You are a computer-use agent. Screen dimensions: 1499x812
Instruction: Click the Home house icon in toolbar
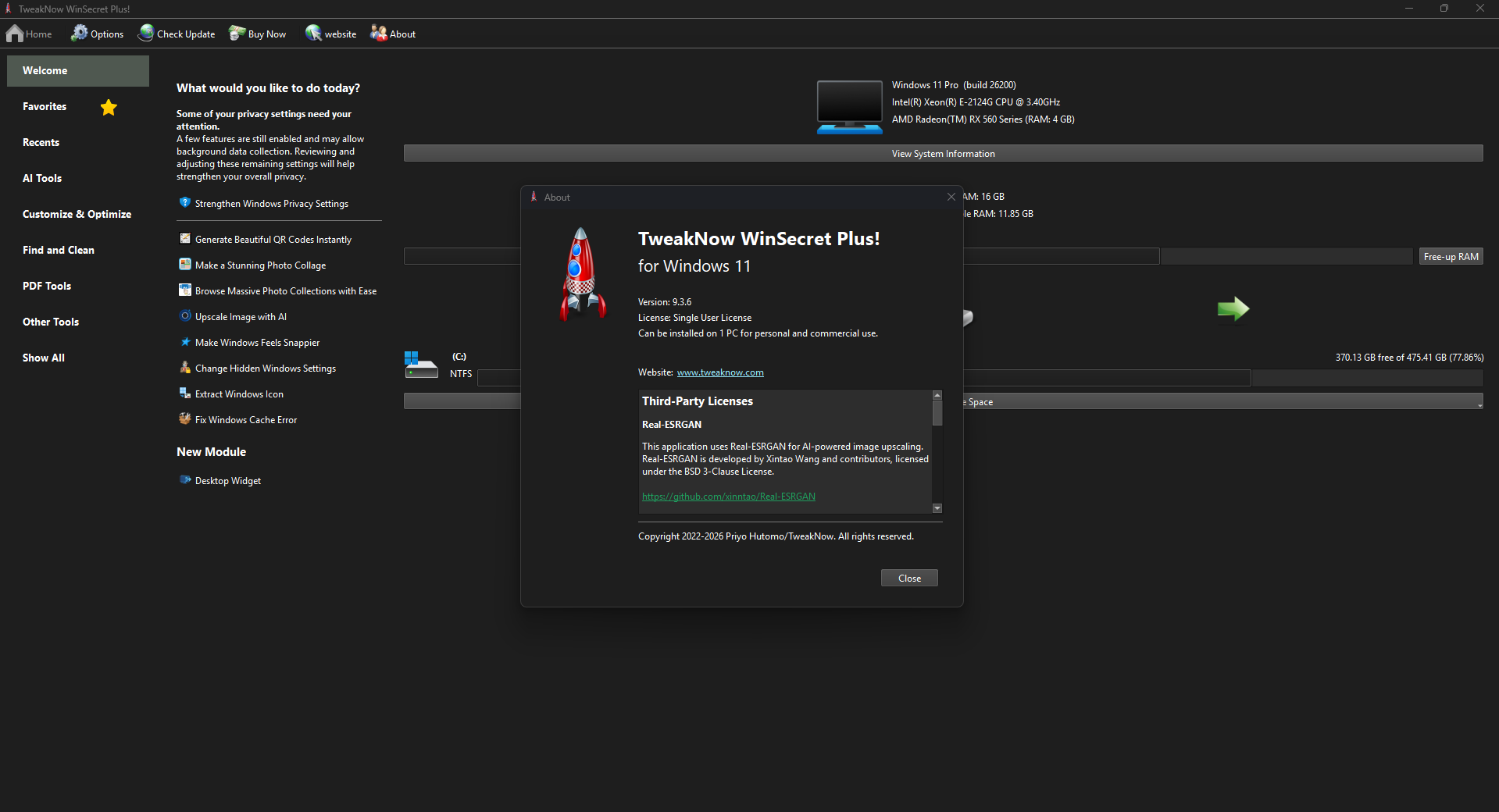[x=15, y=34]
